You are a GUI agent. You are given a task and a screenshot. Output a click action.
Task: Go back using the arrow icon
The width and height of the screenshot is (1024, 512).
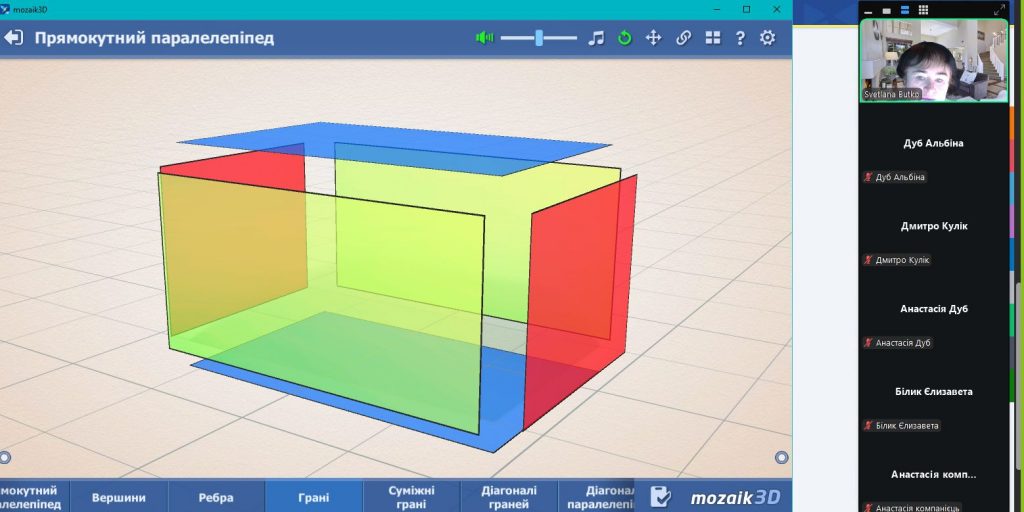[13, 38]
